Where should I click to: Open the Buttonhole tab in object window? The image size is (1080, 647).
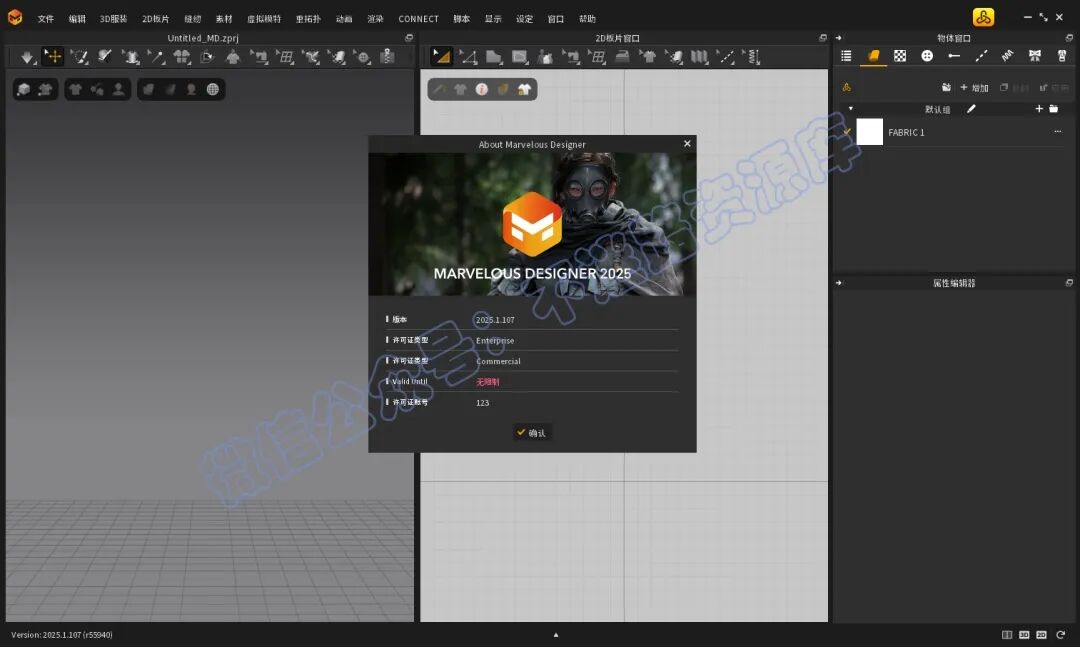coord(954,56)
